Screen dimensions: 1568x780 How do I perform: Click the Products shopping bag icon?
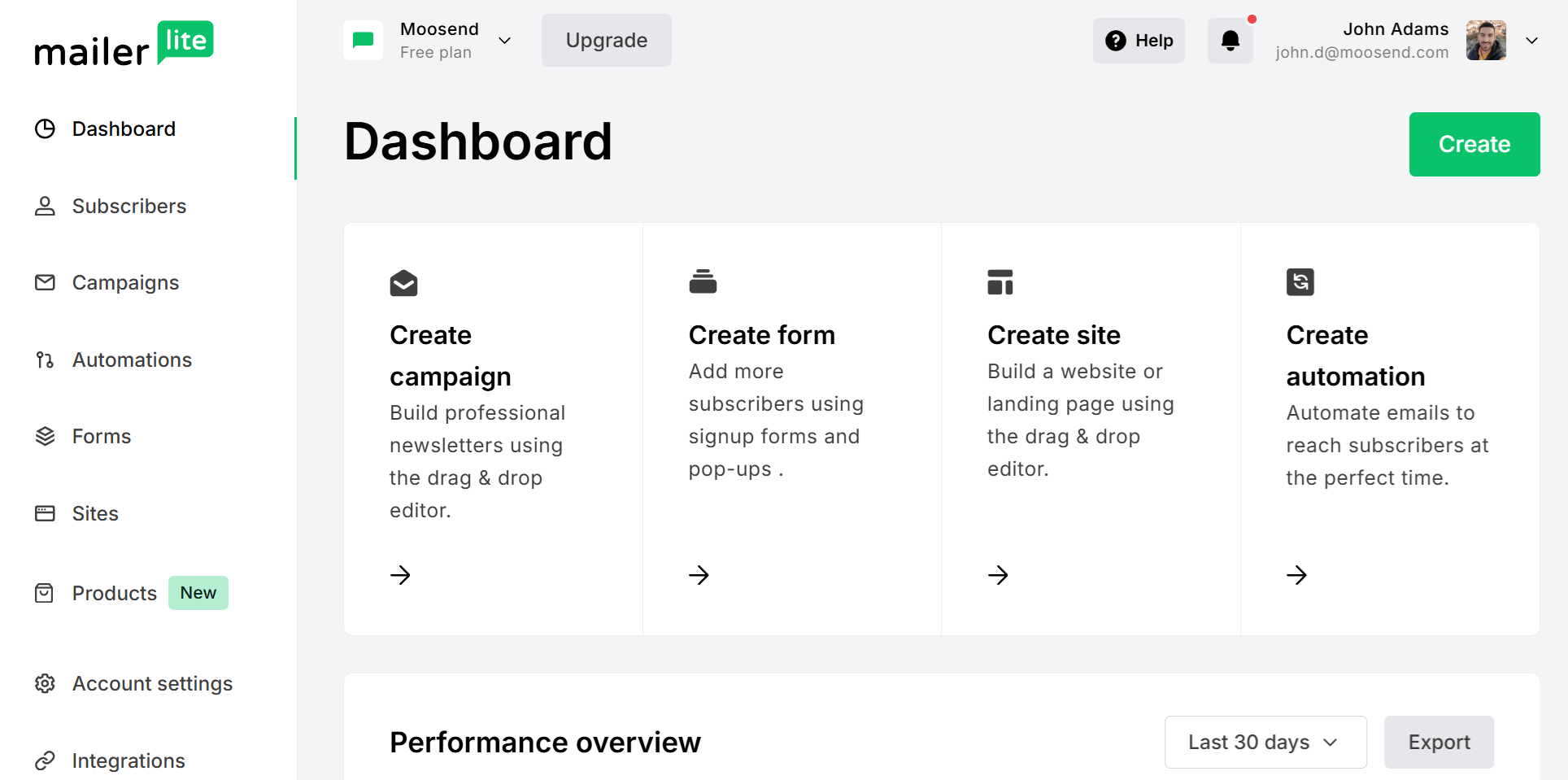pyautogui.click(x=45, y=593)
